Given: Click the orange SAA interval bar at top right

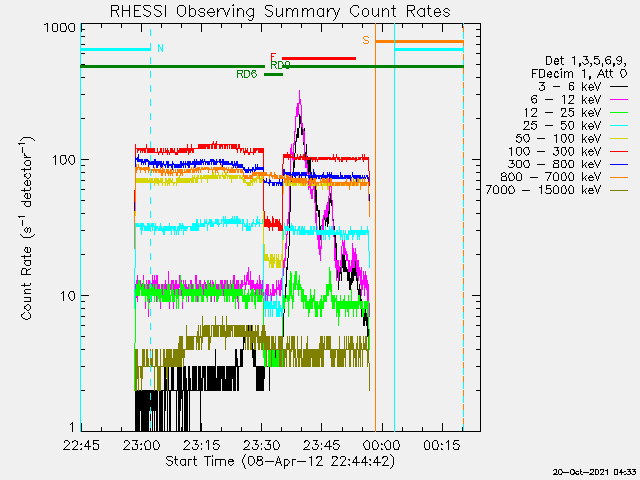Looking at the screenshot, I should (x=419, y=42).
